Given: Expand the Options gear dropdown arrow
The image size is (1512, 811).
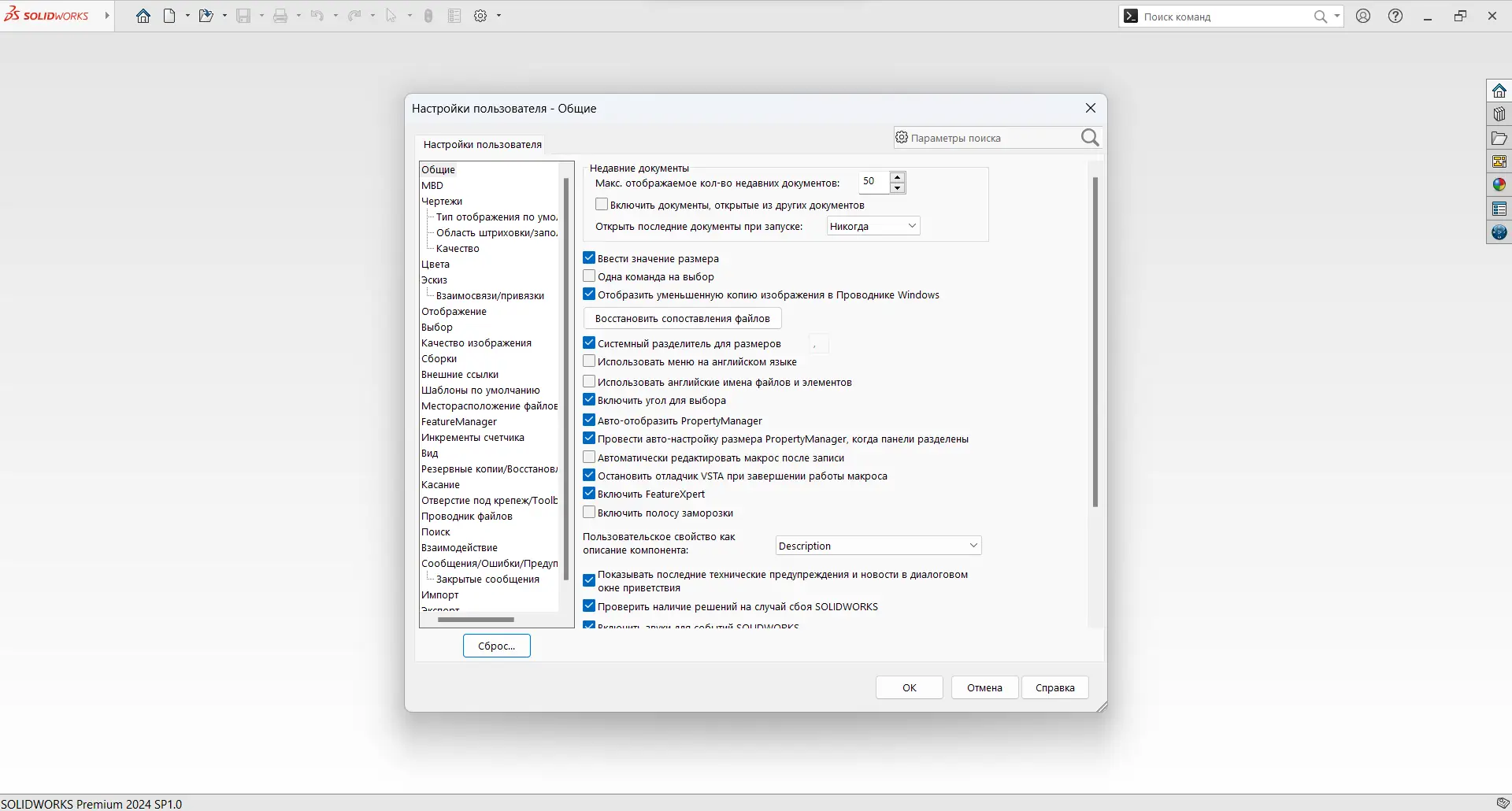Looking at the screenshot, I should tap(498, 16).
